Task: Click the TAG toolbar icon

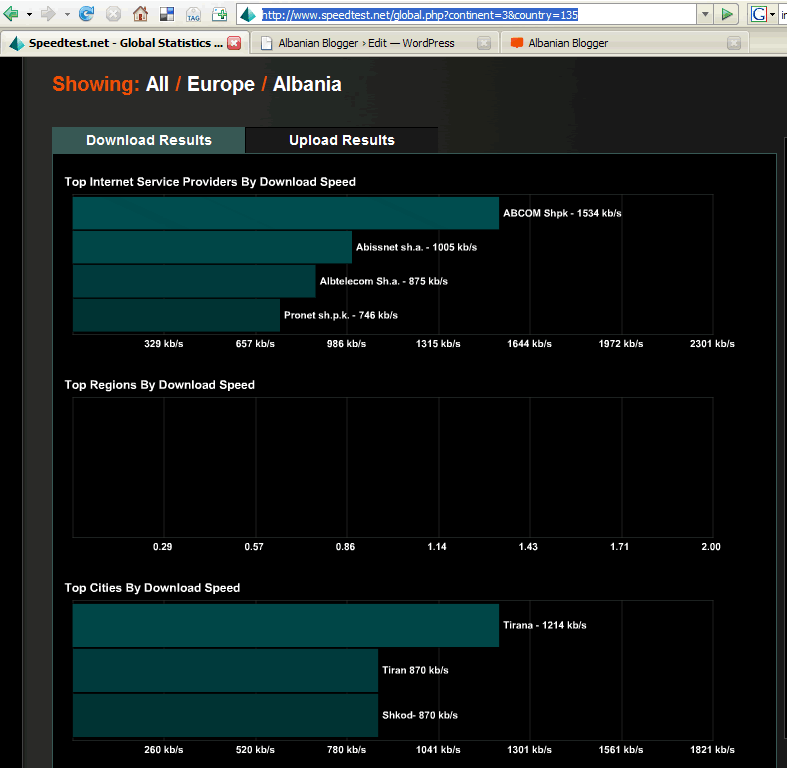Action: (x=193, y=15)
